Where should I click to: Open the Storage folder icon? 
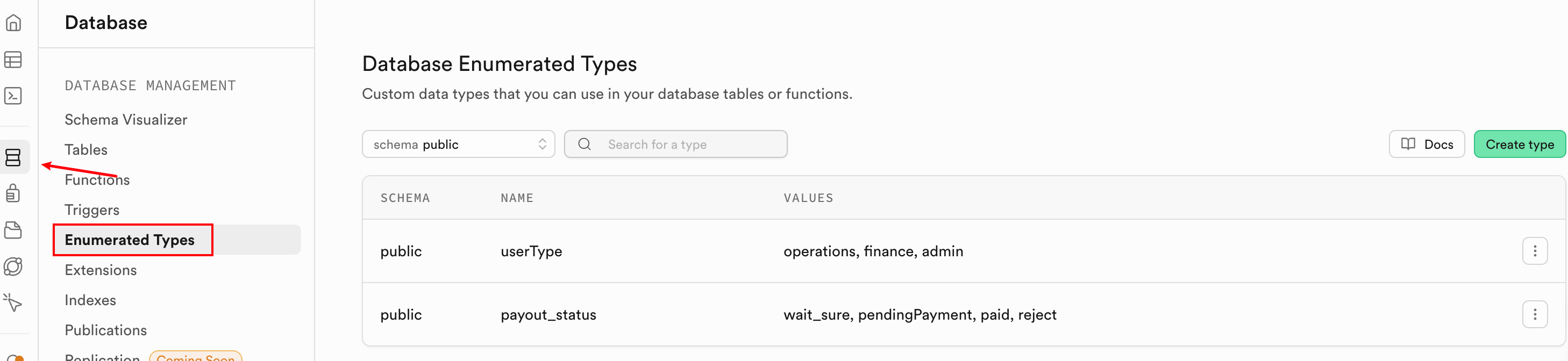(x=13, y=230)
